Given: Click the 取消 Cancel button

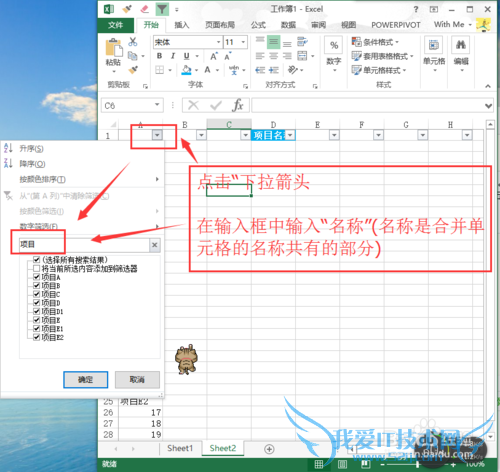Looking at the screenshot, I should pos(137,380).
